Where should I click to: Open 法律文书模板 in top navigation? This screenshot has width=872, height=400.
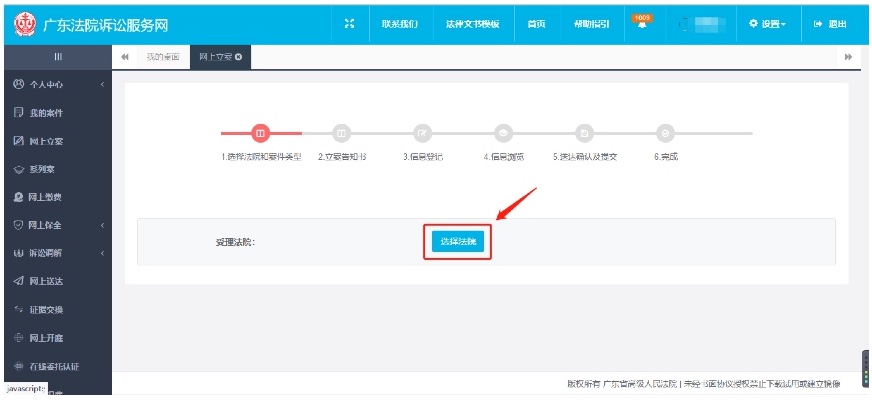pos(473,24)
